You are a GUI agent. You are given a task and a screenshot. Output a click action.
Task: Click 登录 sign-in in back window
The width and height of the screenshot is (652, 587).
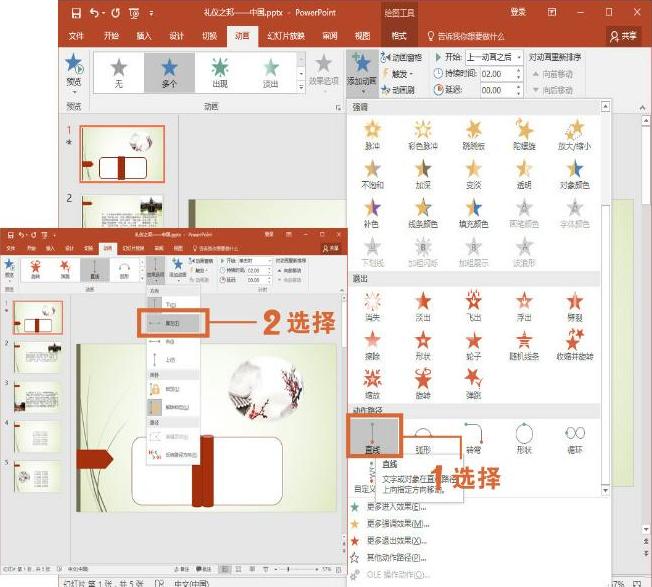(518, 12)
